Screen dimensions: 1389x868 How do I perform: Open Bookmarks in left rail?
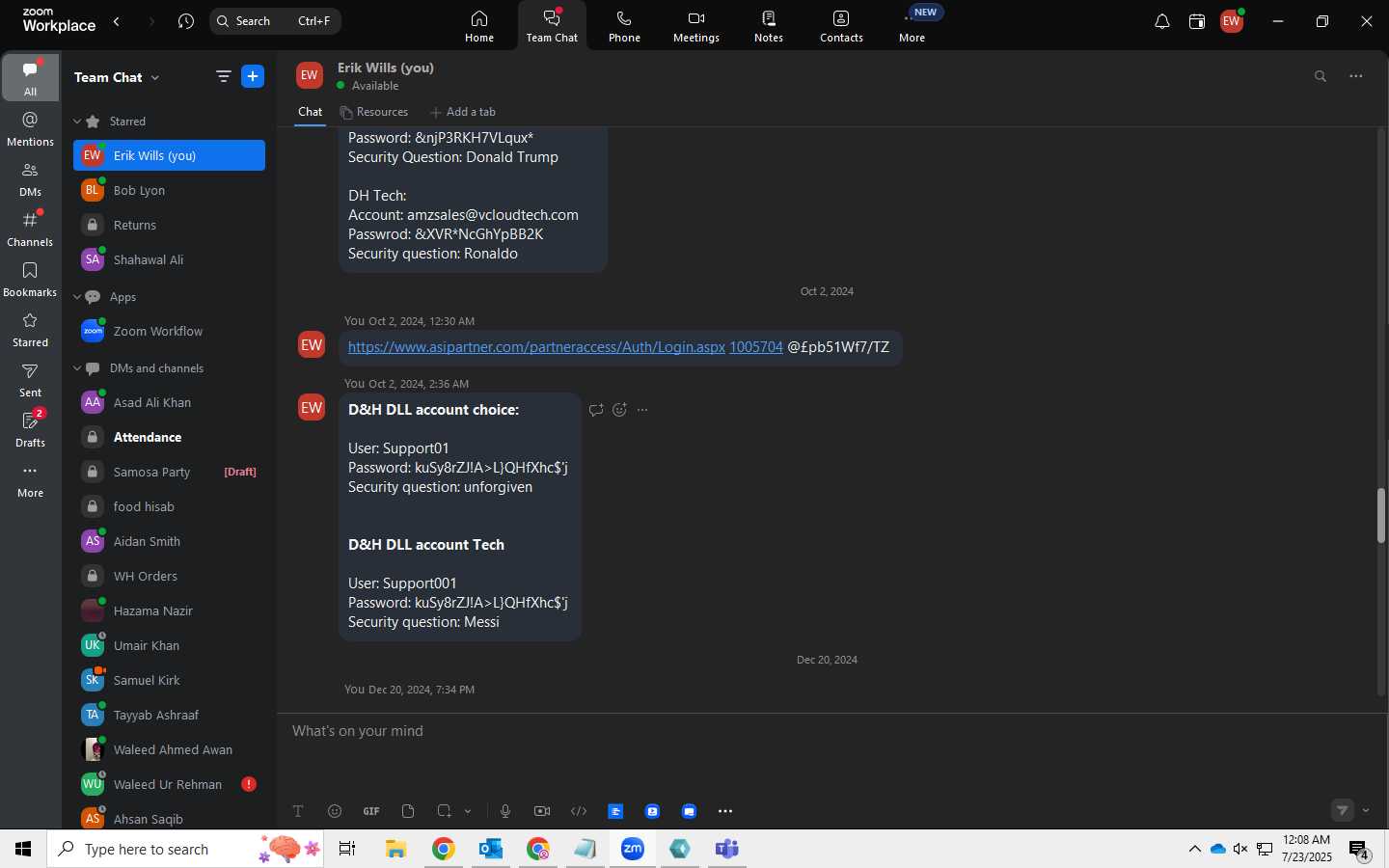point(31,279)
